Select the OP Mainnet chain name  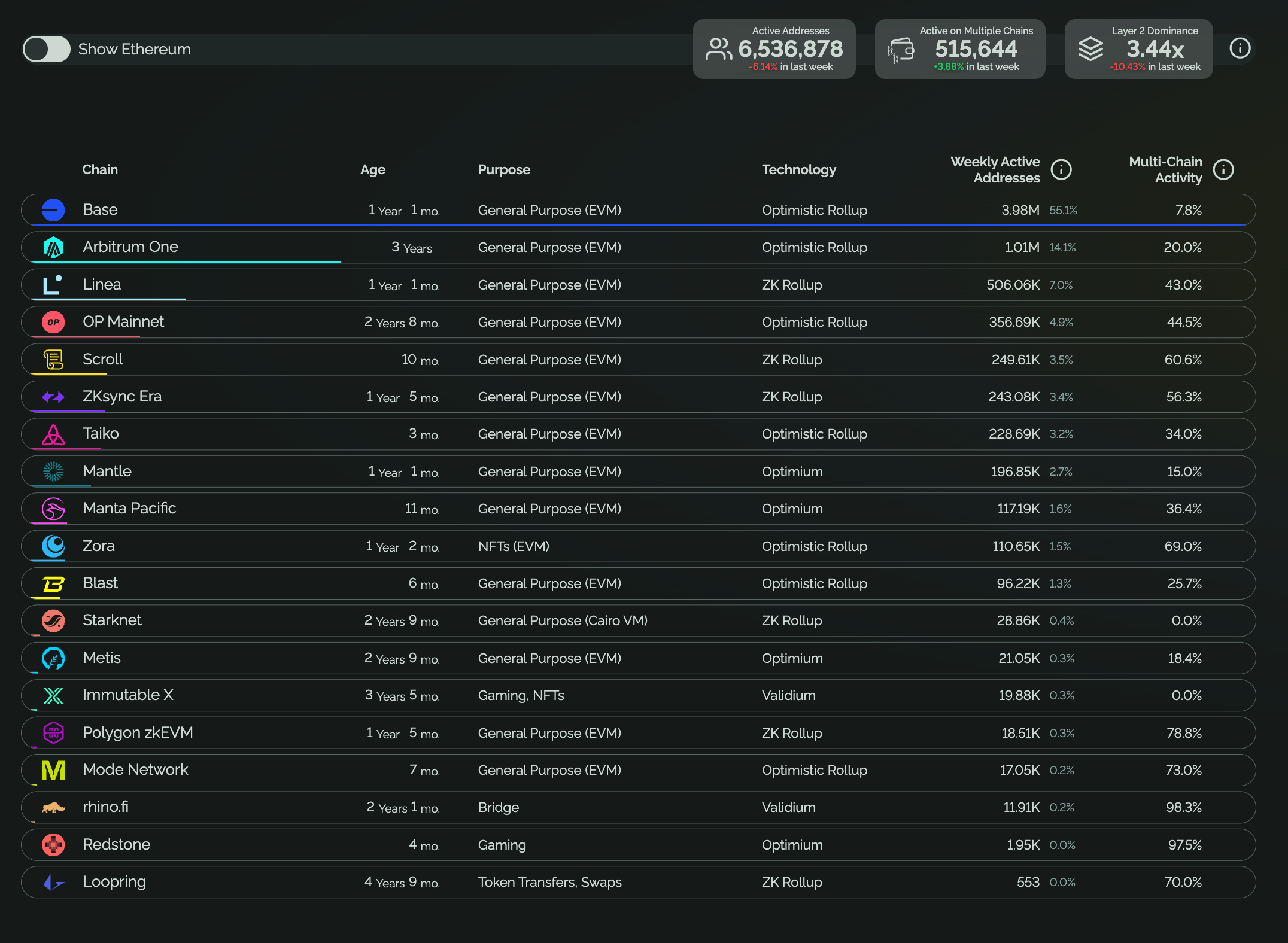click(x=123, y=321)
